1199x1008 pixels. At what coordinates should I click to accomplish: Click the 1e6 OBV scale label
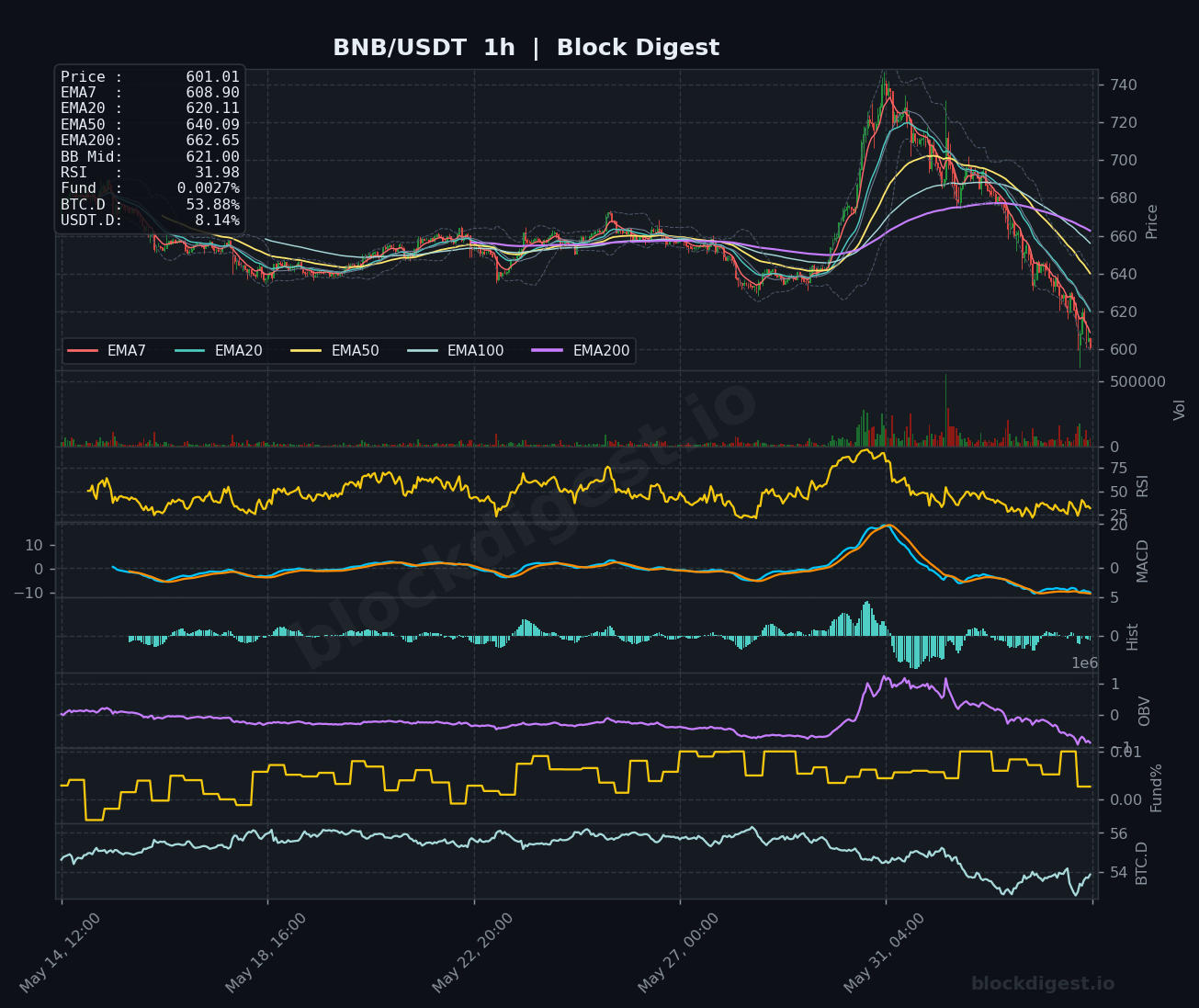tap(1084, 663)
